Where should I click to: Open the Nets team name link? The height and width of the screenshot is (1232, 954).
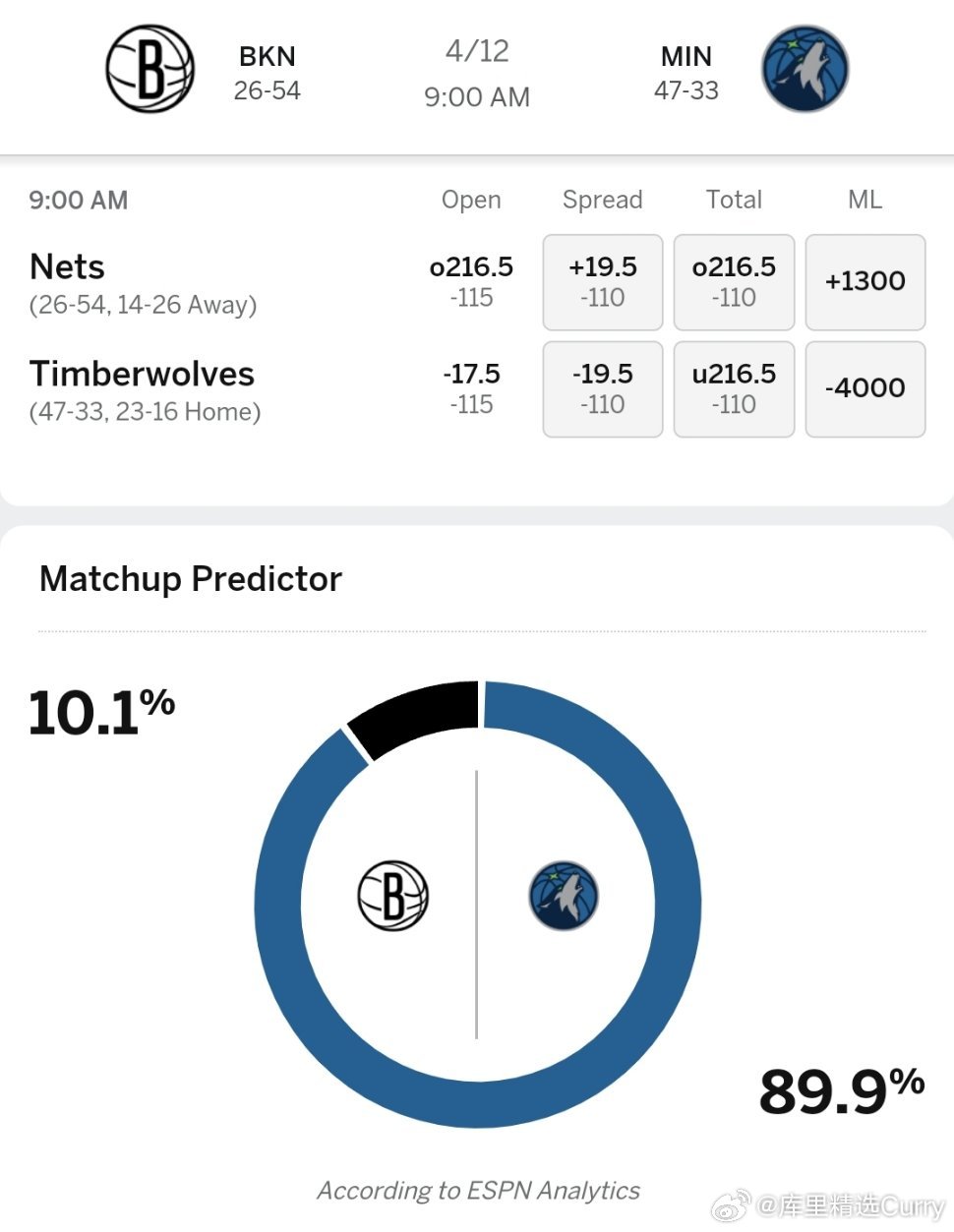[x=67, y=266]
